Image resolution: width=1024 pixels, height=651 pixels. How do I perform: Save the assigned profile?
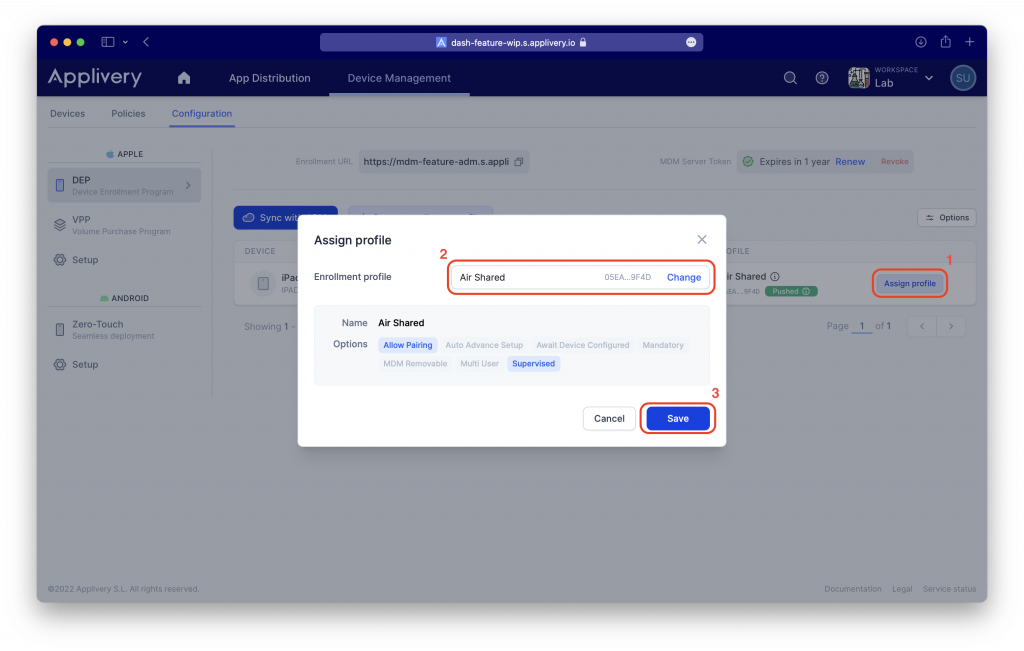coord(678,419)
